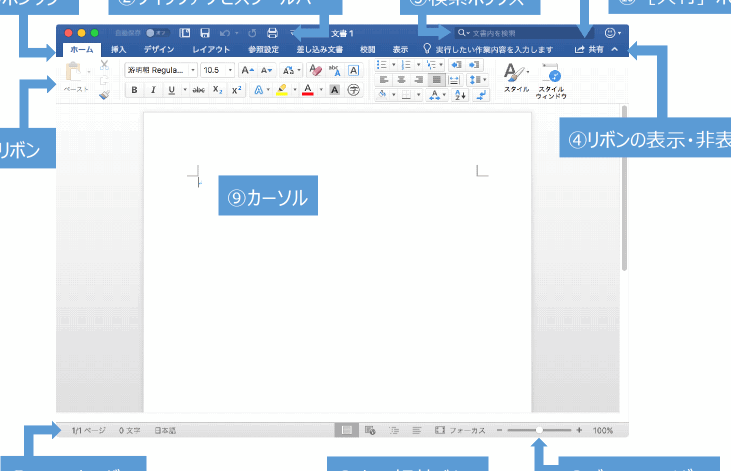
Task: Open the 差し込み文書 (Mailings) tab
Action: click(x=320, y=49)
